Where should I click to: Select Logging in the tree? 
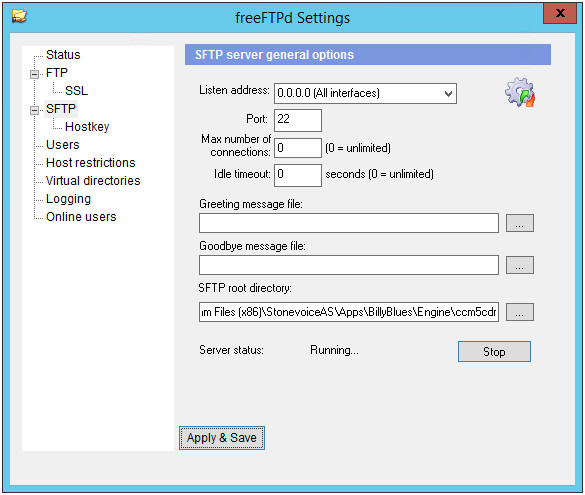(68, 199)
